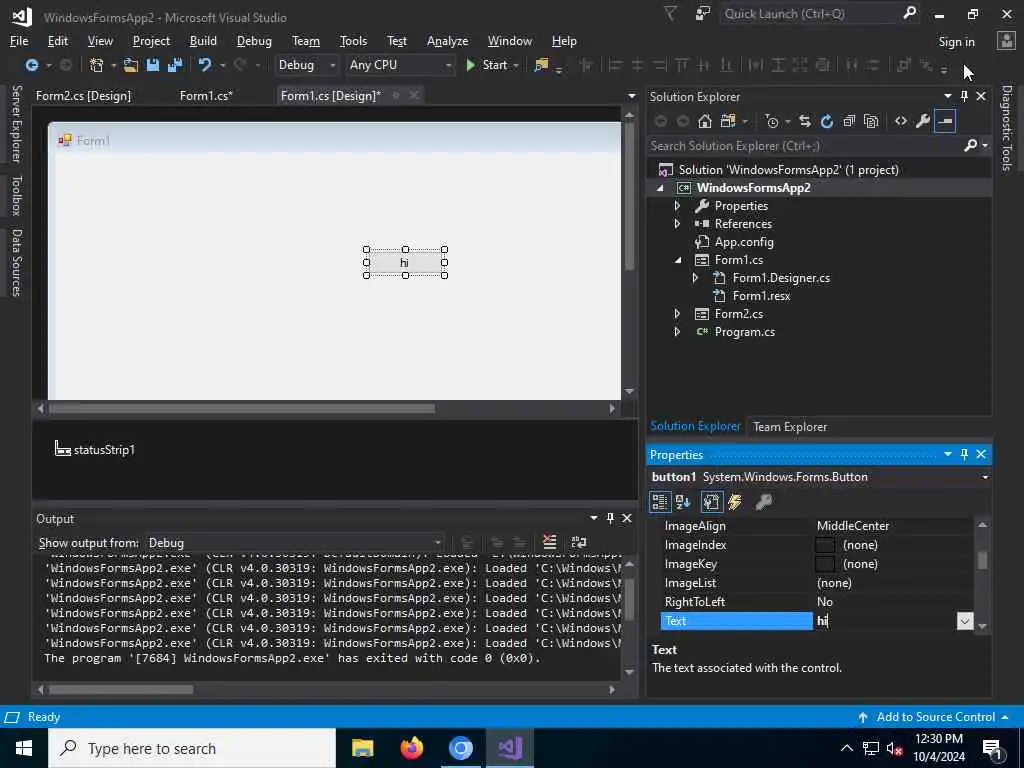Open the Analyze menu
This screenshot has width=1024, height=768.
tap(447, 41)
